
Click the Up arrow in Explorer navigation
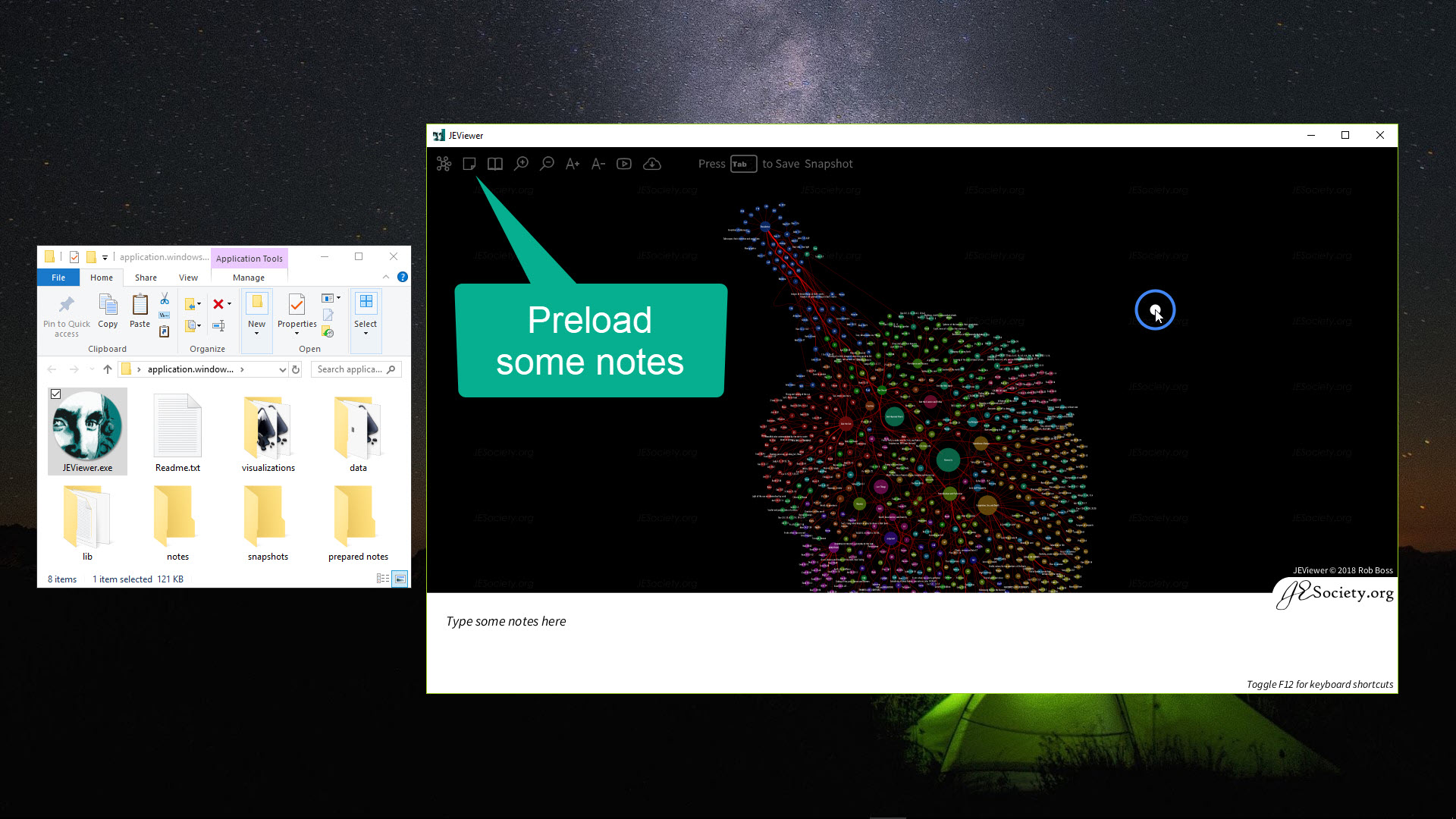108,369
